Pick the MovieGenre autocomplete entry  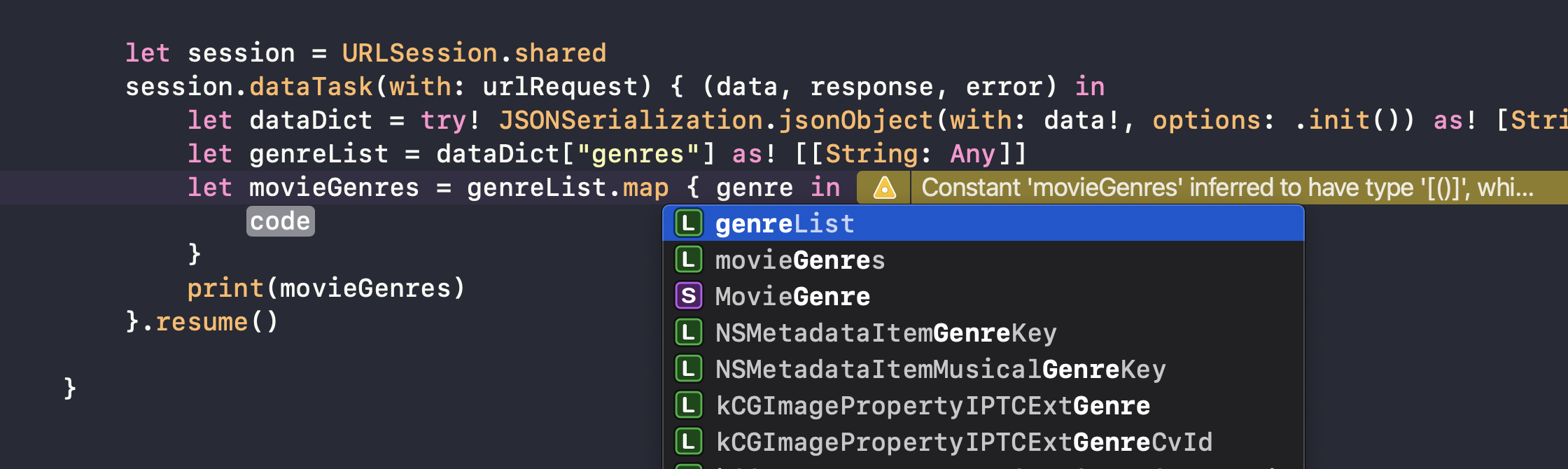click(x=792, y=297)
